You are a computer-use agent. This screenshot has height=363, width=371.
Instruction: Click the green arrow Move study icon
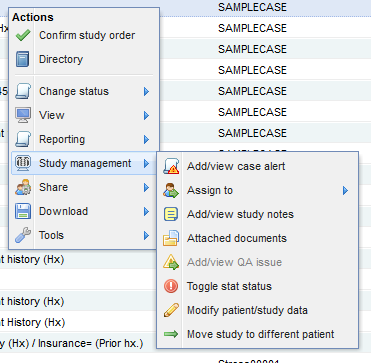[171, 334]
